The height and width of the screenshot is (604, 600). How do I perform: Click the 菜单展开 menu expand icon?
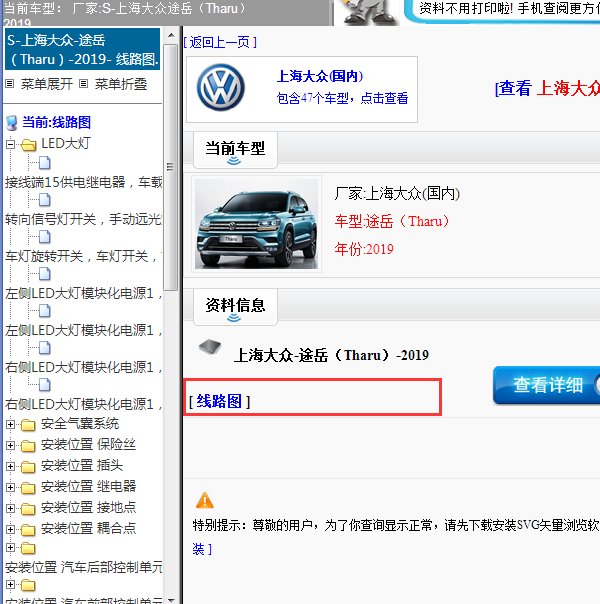click(10, 84)
